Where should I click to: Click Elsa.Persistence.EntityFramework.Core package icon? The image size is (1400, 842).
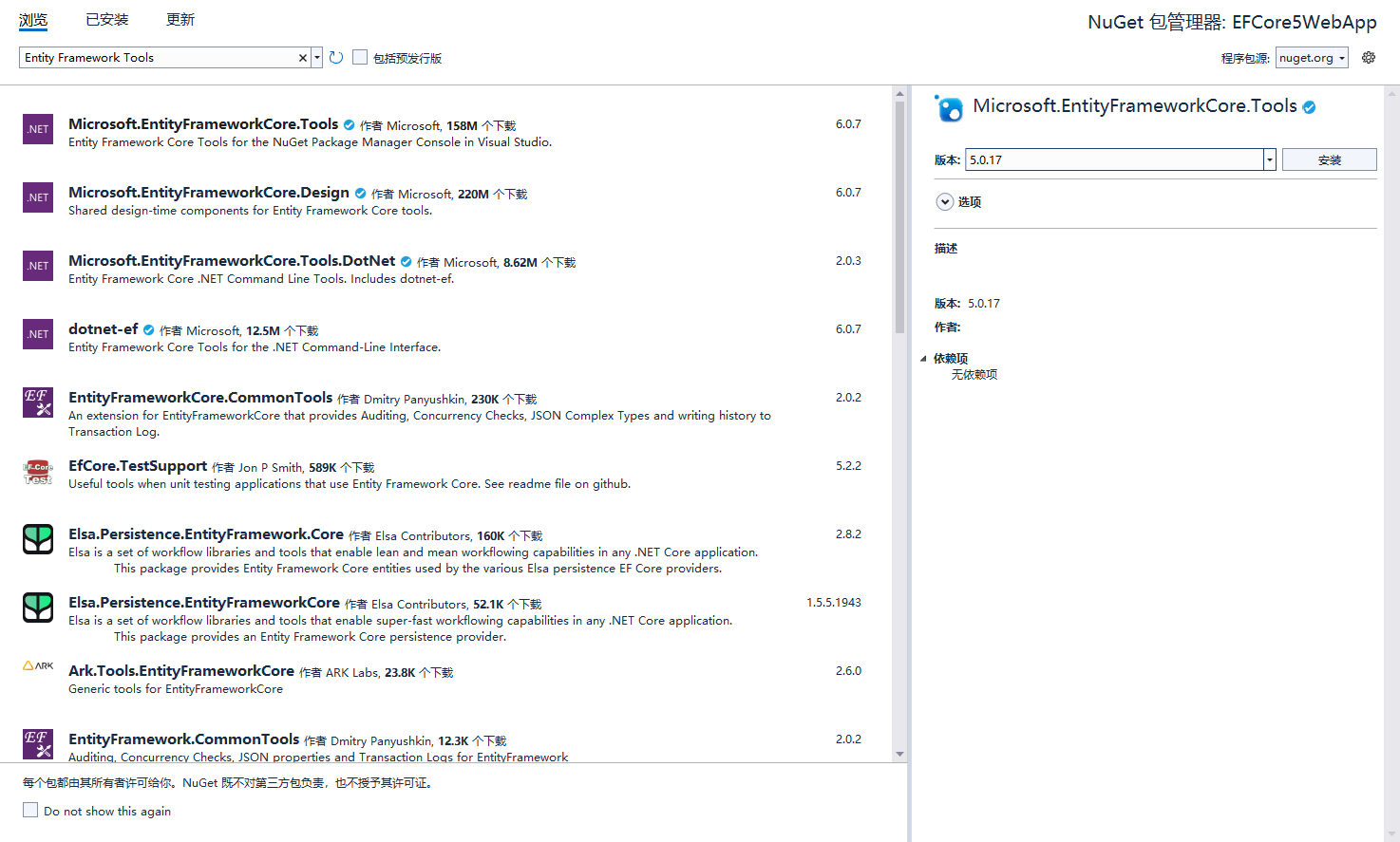click(x=38, y=539)
